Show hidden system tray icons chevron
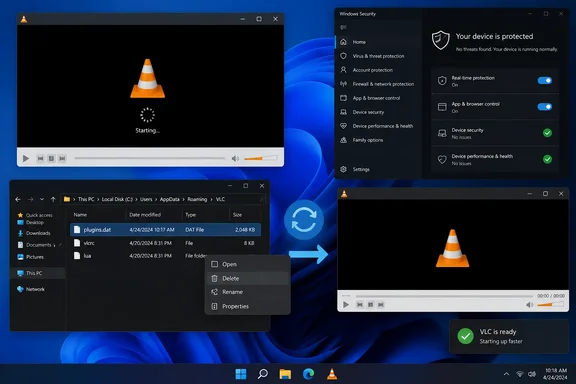The image size is (576, 384). (x=506, y=374)
